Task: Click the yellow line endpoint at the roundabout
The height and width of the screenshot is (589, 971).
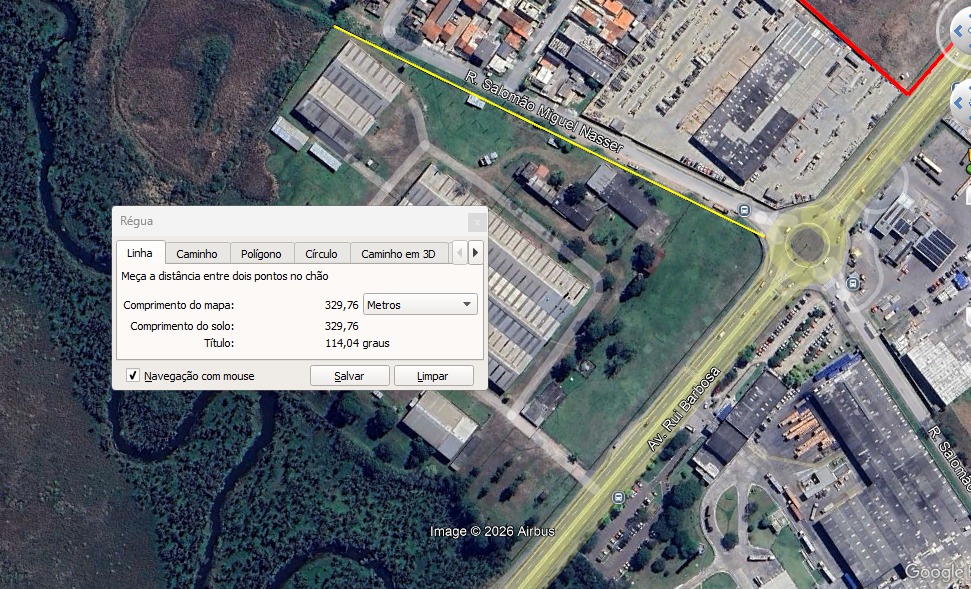Action: click(x=765, y=237)
